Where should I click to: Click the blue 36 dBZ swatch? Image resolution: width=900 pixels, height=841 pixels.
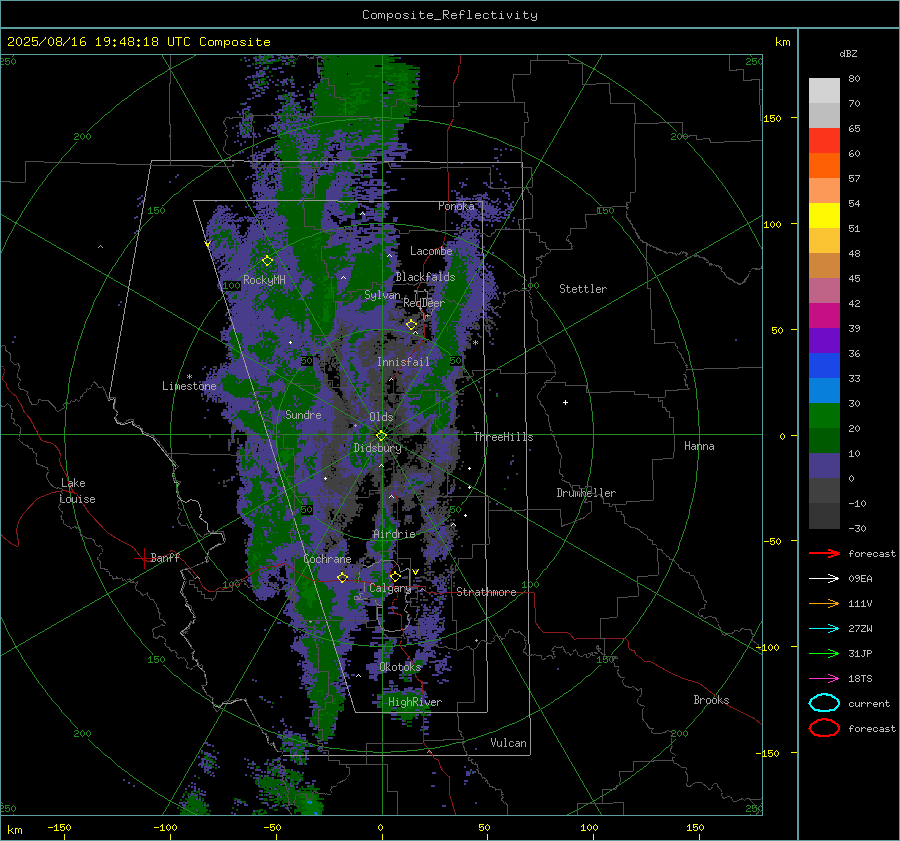(824, 365)
